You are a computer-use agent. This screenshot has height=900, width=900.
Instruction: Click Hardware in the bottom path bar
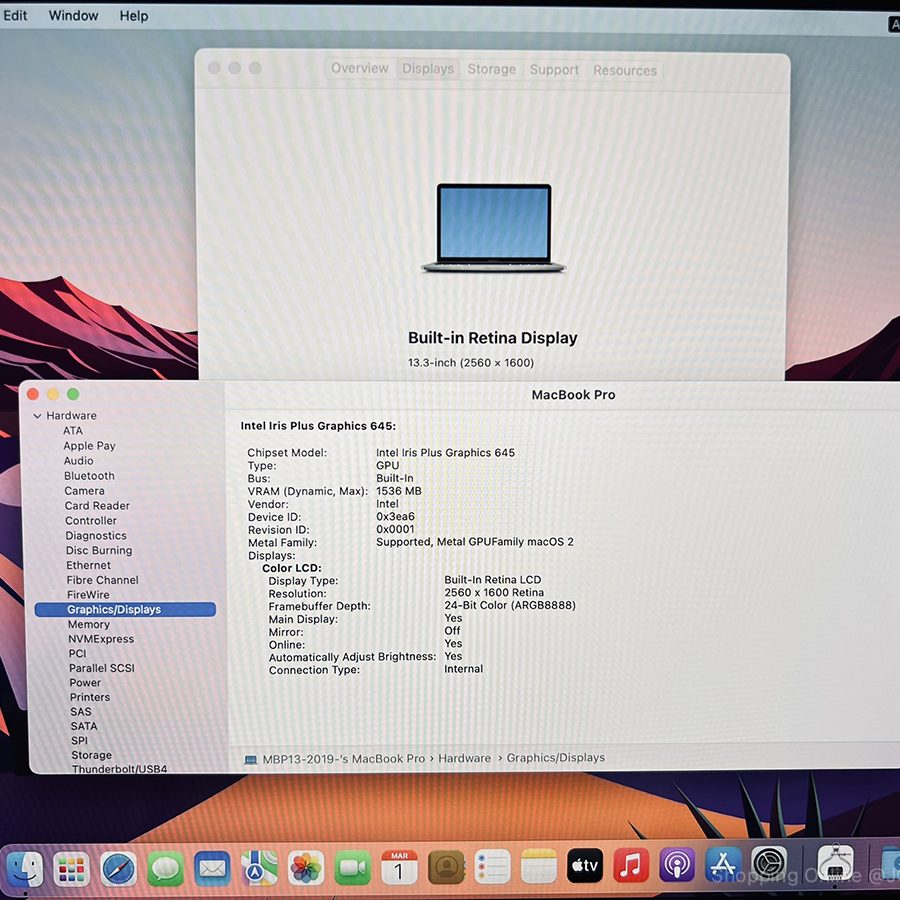464,758
